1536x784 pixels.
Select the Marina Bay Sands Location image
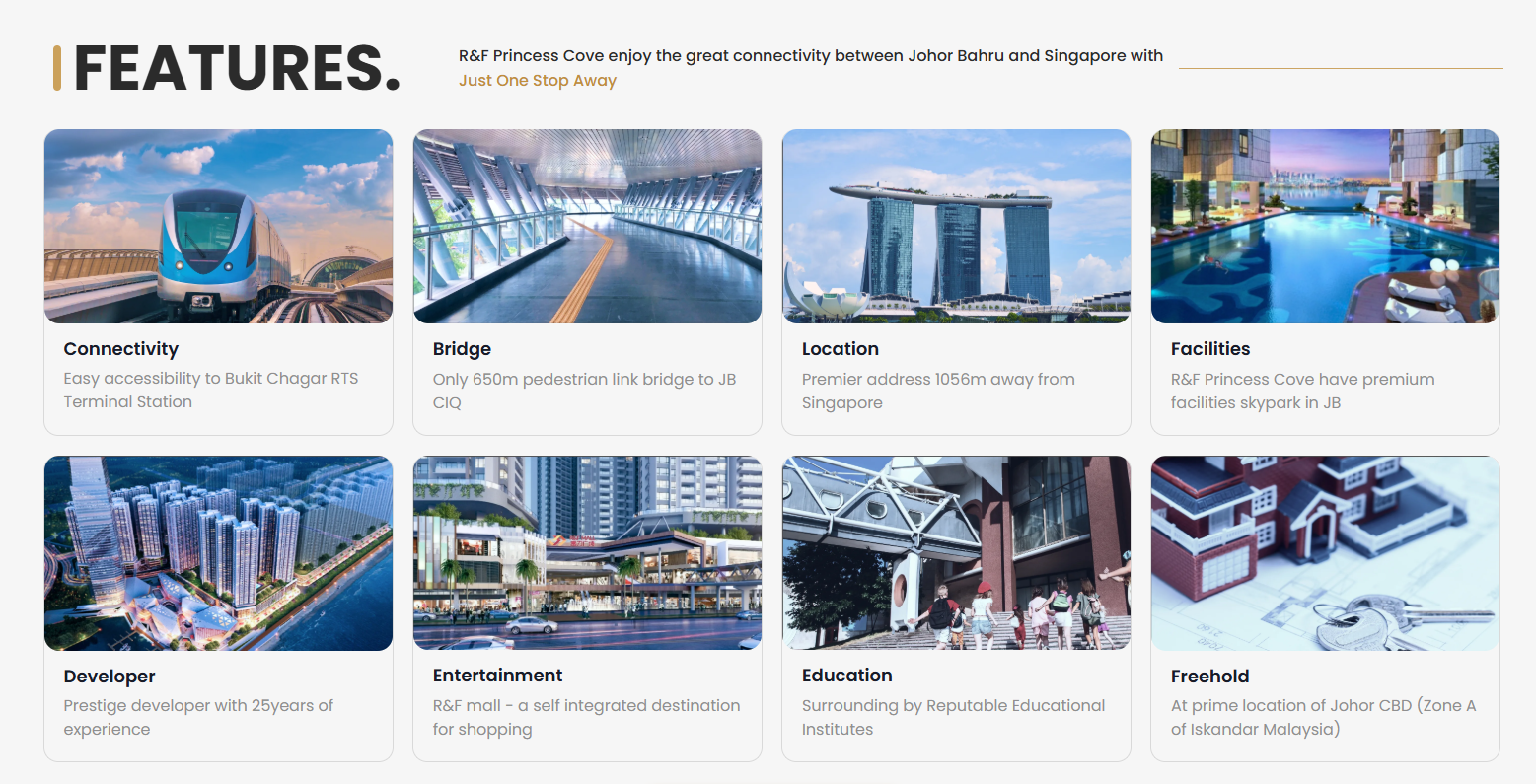956,226
